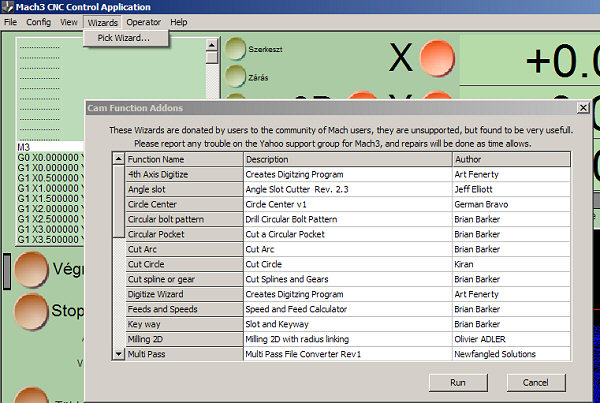This screenshot has width=600, height=403.
Task: Open the Operator menu
Action: [143, 22]
